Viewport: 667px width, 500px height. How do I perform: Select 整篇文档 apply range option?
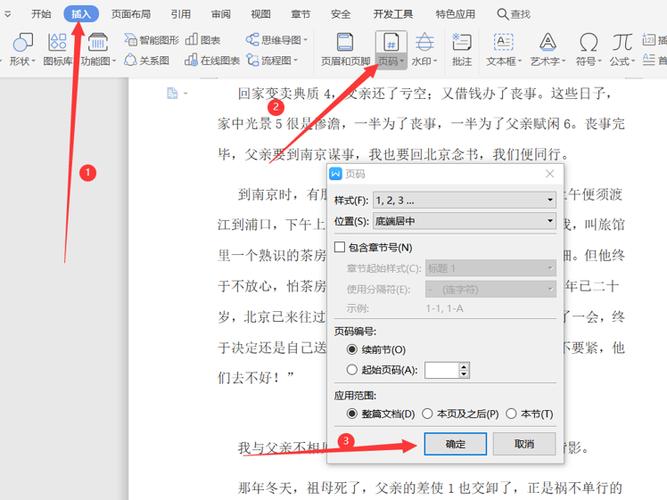point(352,414)
